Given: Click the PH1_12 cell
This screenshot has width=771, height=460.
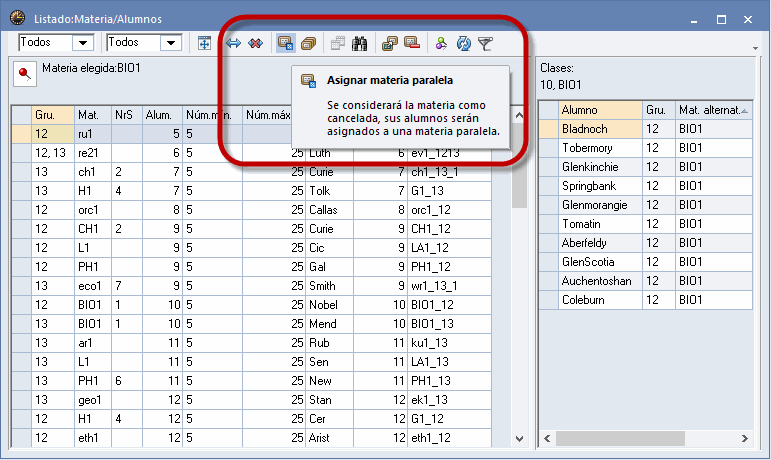Looking at the screenshot, I should point(449,267).
